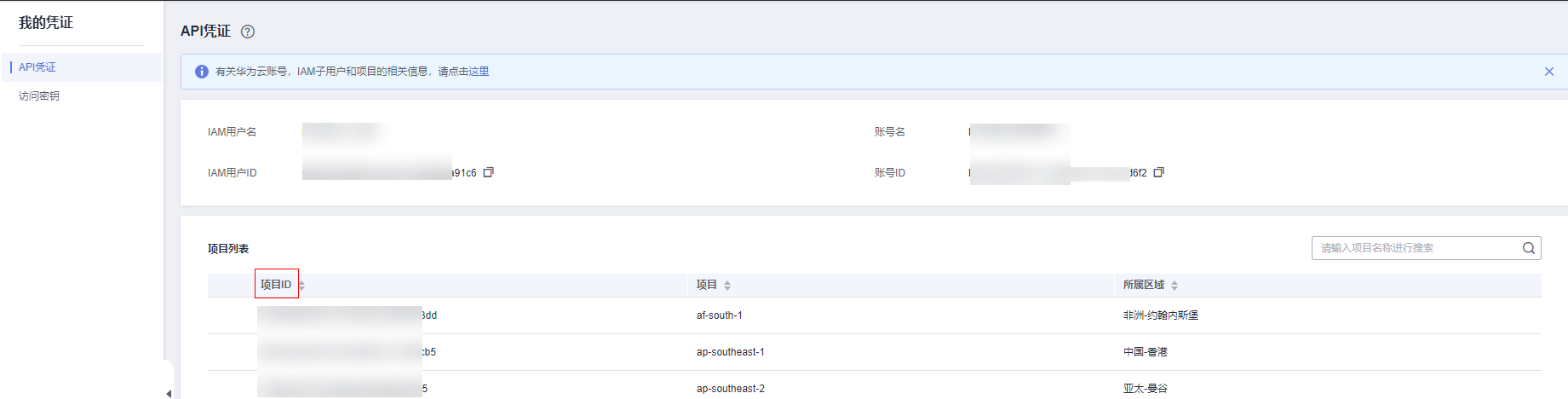Click the 我的凭证 sidebar title
Image resolution: width=1568 pixels, height=399 pixels.
46,23
